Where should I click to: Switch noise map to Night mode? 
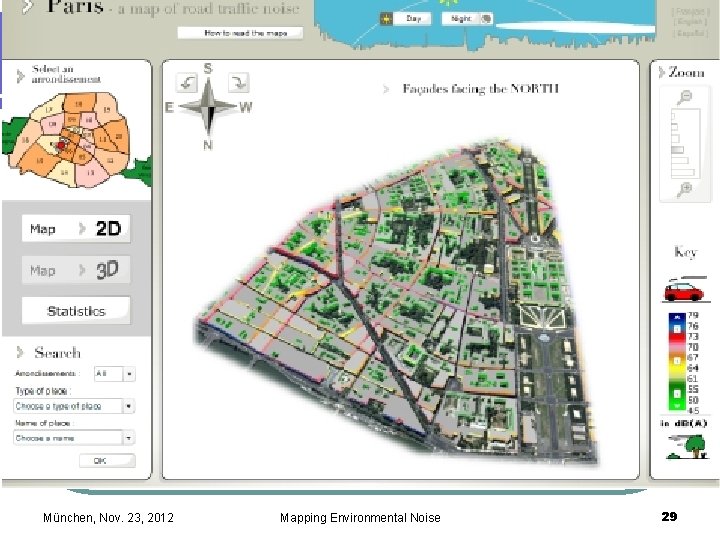tap(461, 18)
